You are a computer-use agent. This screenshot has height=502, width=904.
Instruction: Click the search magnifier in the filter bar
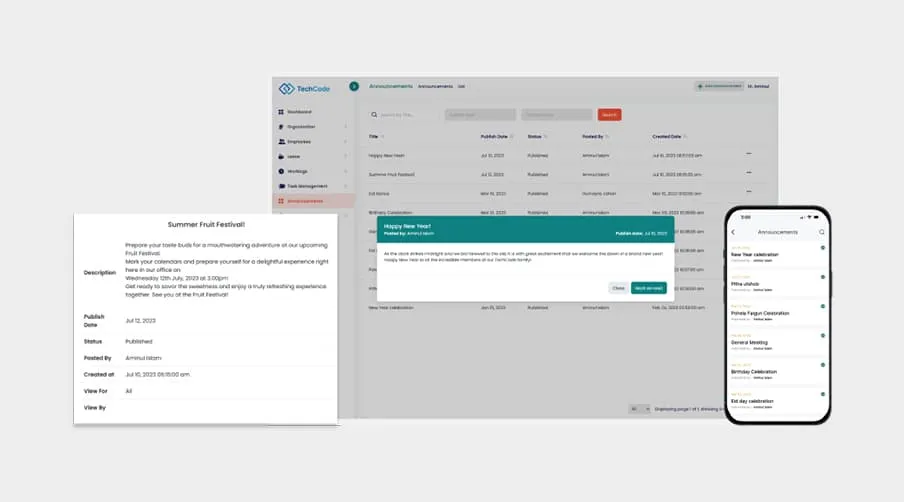tap(374, 115)
